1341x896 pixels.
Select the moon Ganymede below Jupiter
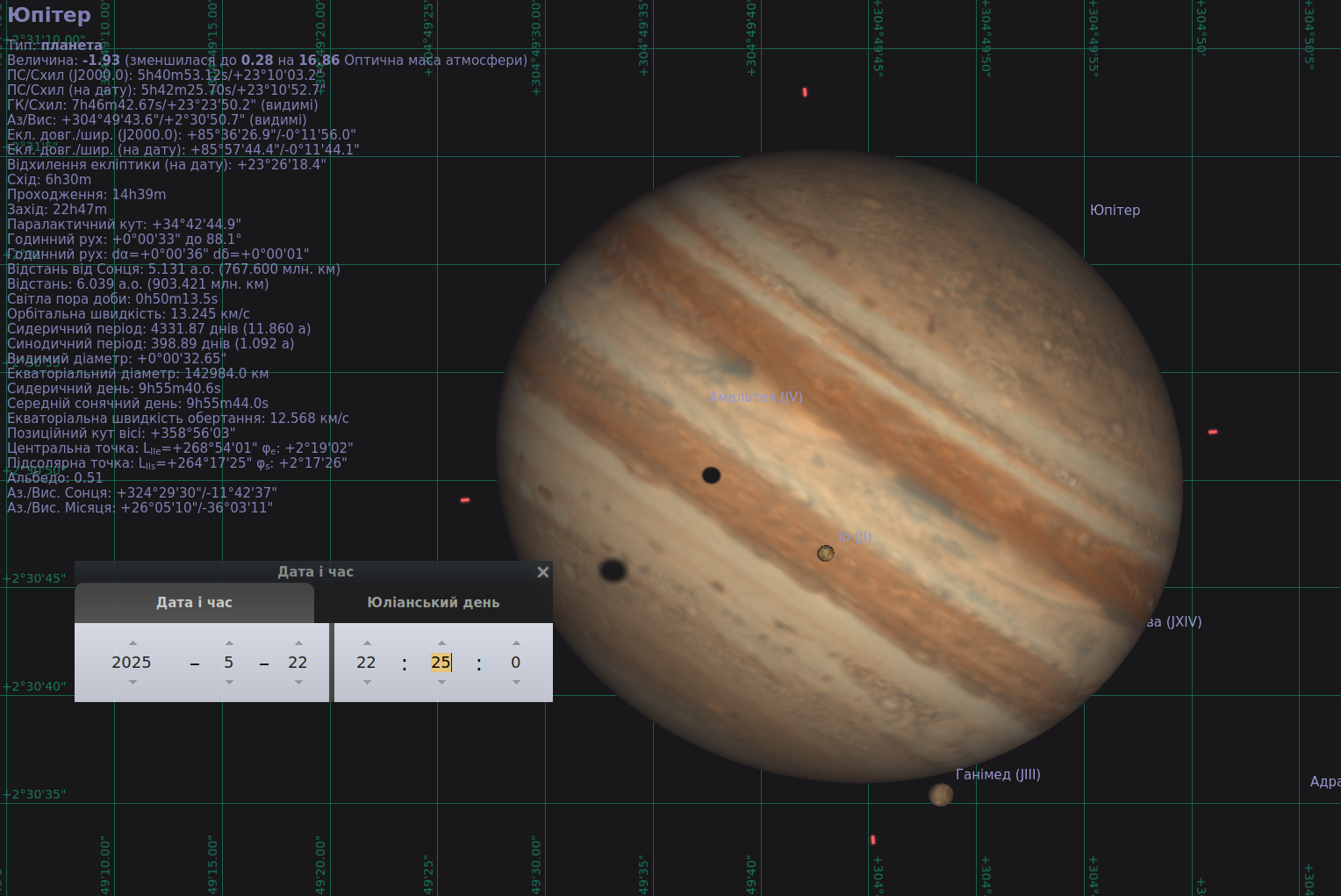coord(941,795)
